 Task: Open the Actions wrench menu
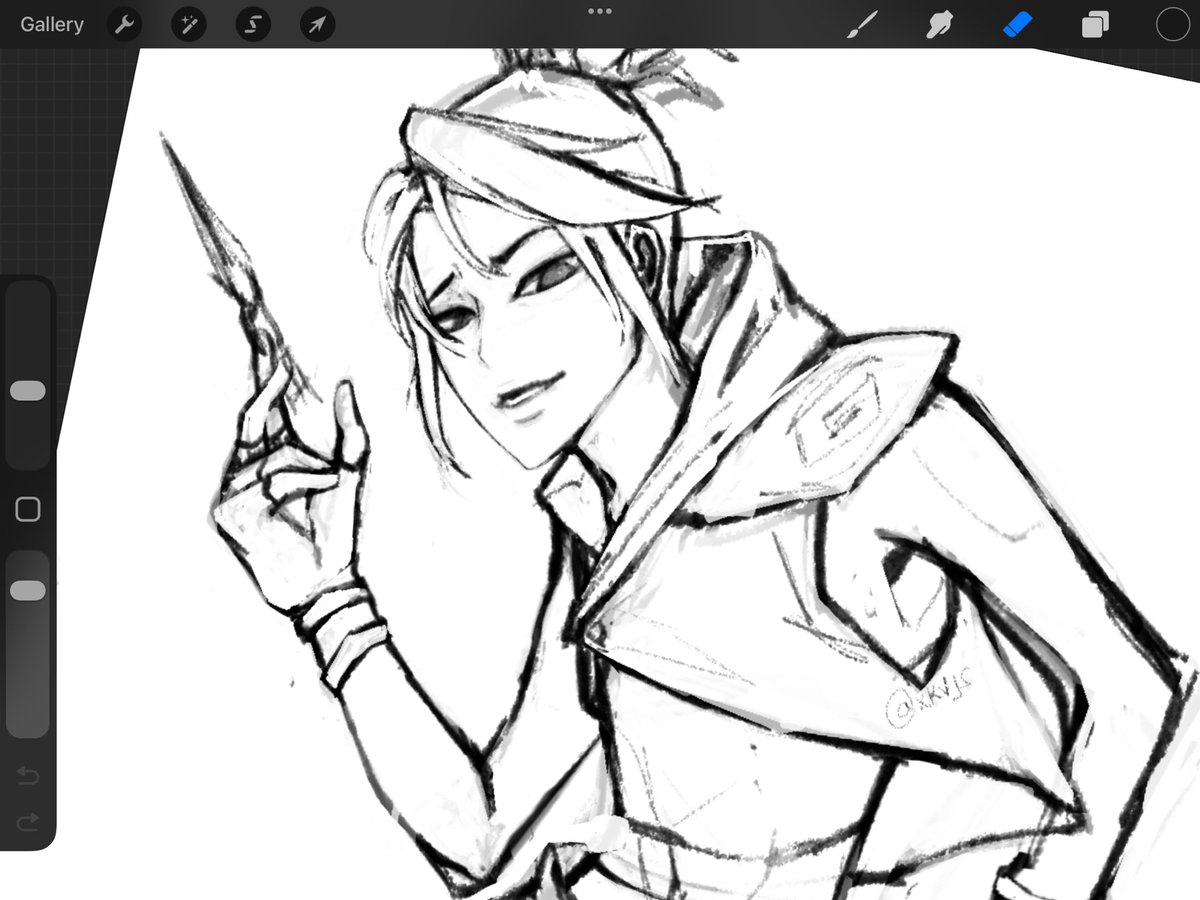[124, 25]
